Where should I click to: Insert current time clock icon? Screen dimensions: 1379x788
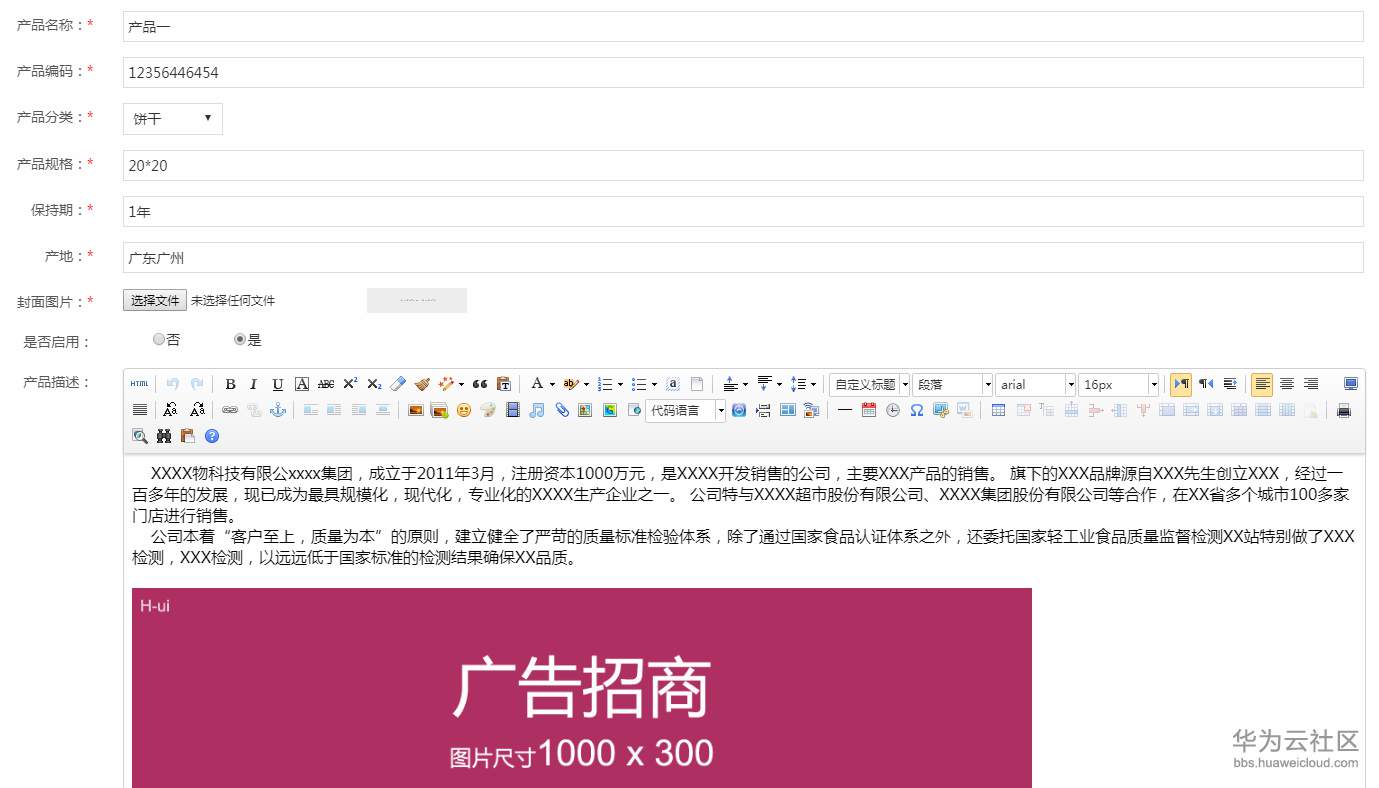click(x=892, y=410)
